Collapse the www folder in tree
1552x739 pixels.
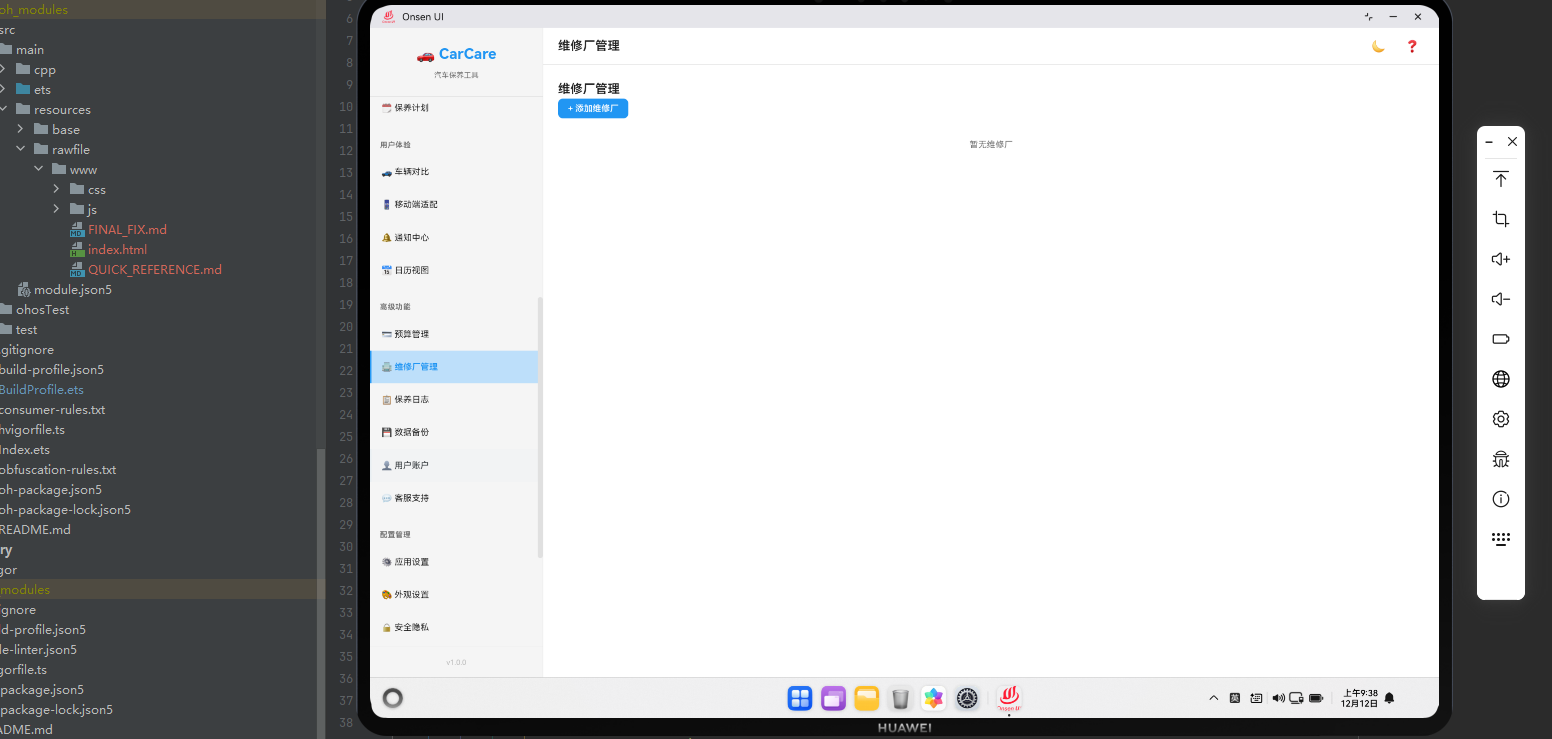pyautogui.click(x=39, y=169)
